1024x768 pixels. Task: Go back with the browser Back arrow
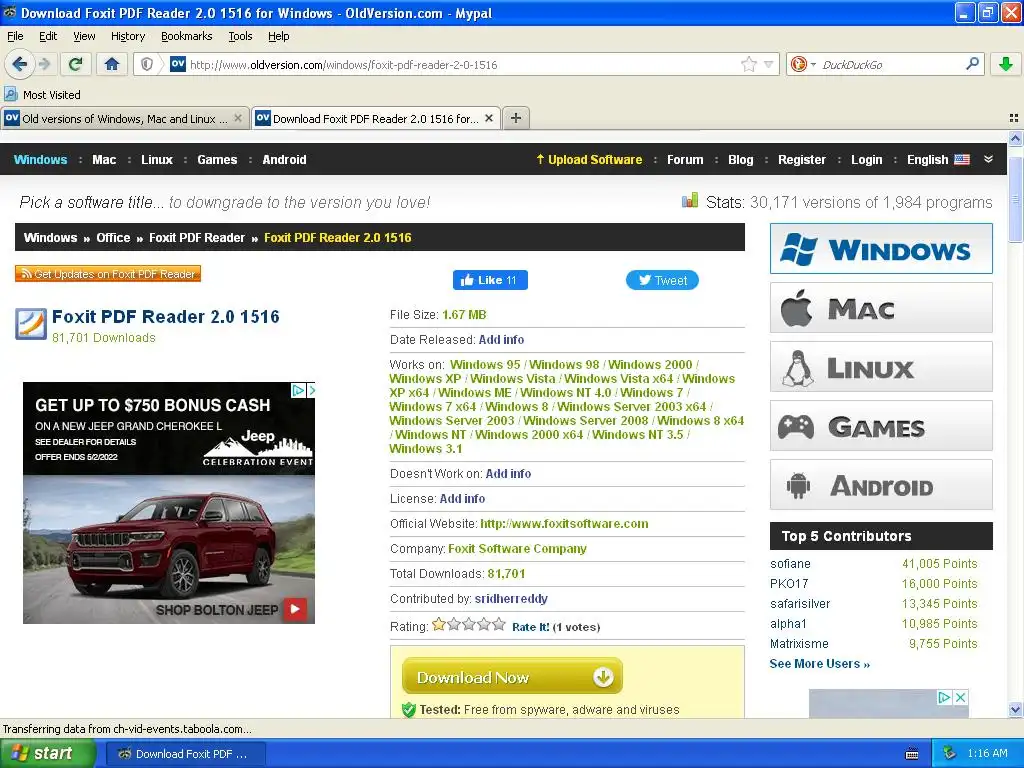(19, 64)
